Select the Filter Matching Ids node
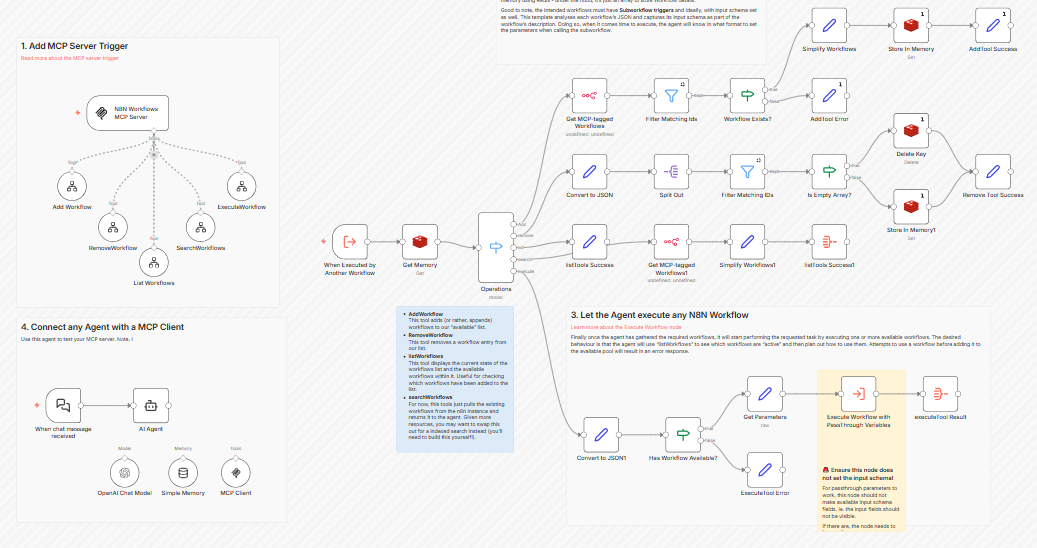1037x548 pixels. (671, 96)
